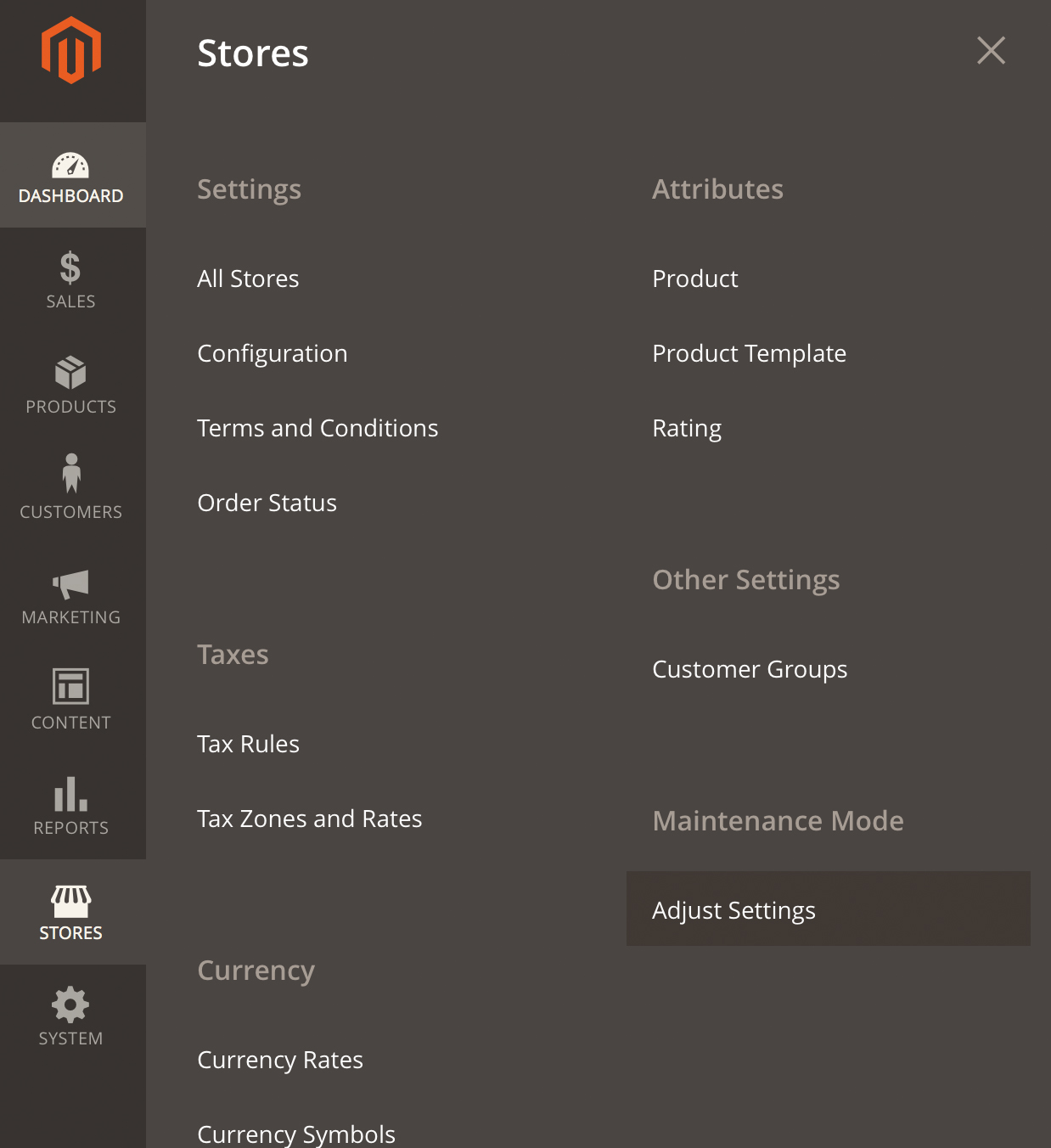Open Customer Groups link
Image resolution: width=1051 pixels, height=1148 pixels.
pos(750,669)
